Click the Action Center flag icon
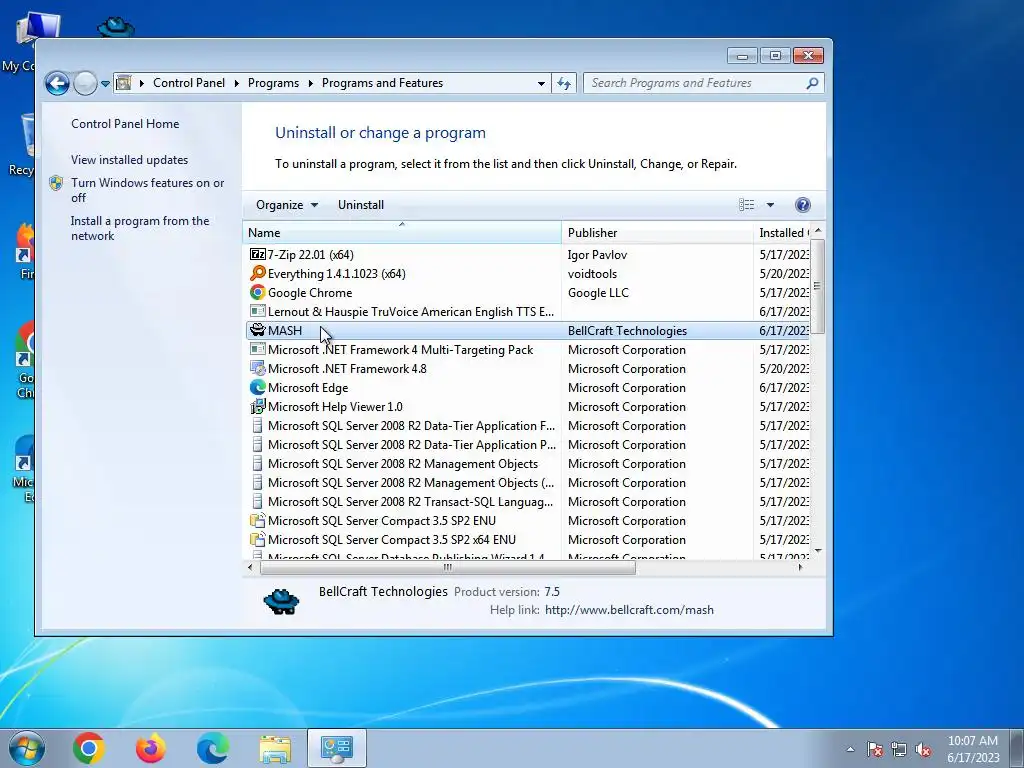 click(874, 749)
